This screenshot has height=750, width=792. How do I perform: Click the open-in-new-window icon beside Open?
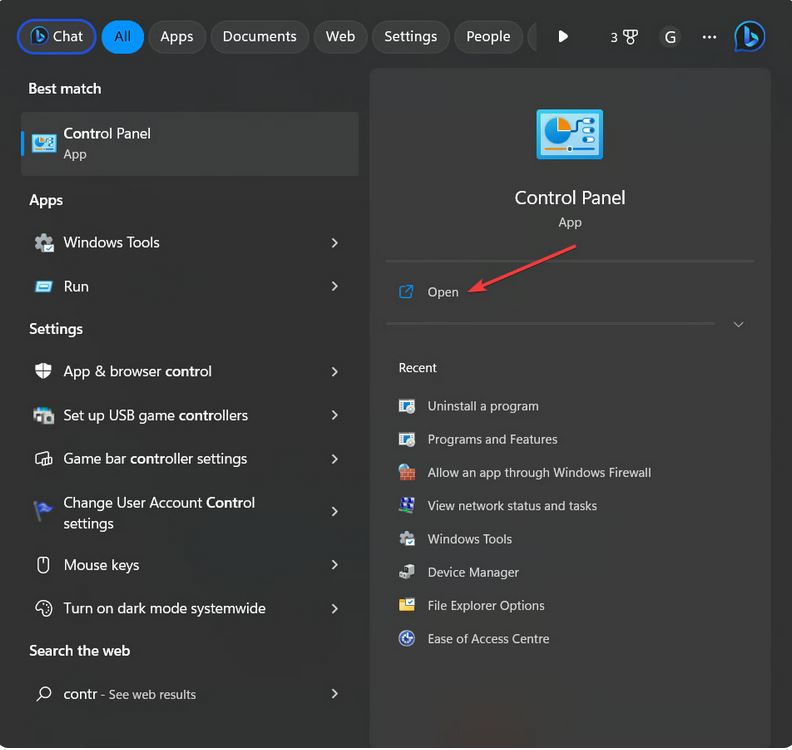(x=406, y=292)
